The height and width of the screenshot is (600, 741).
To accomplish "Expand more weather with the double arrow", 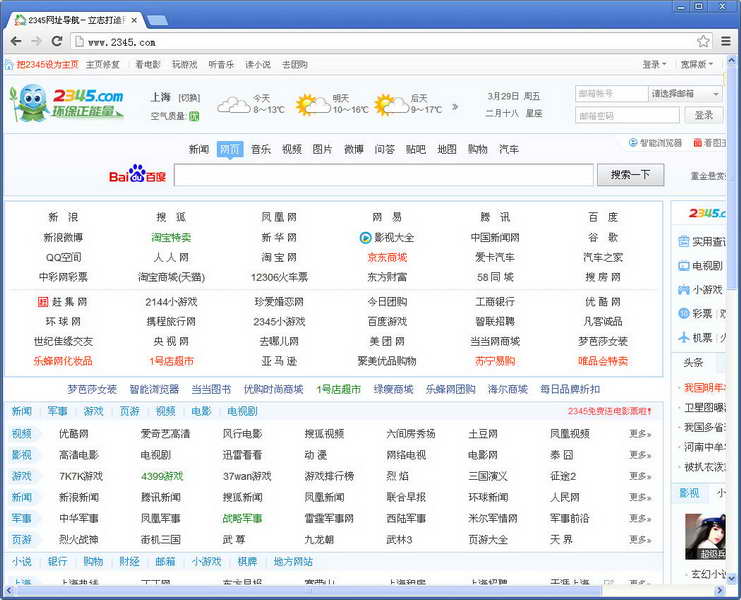I will tap(455, 107).
